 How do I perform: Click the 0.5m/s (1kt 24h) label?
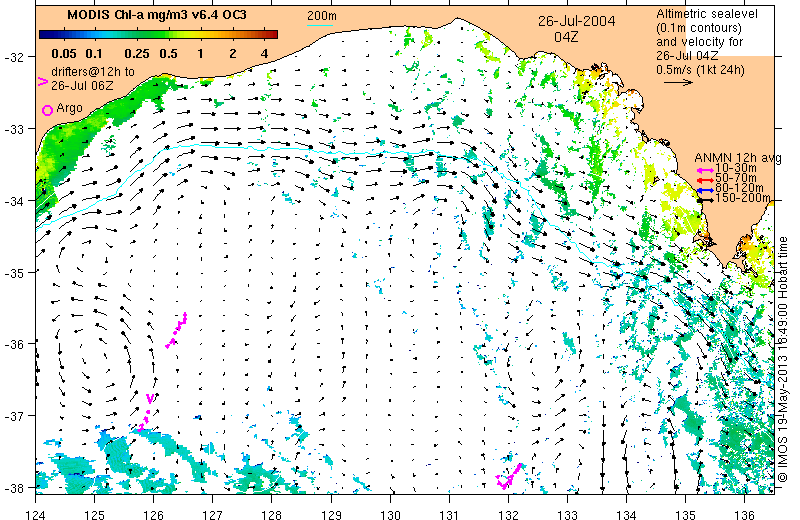click(701, 70)
